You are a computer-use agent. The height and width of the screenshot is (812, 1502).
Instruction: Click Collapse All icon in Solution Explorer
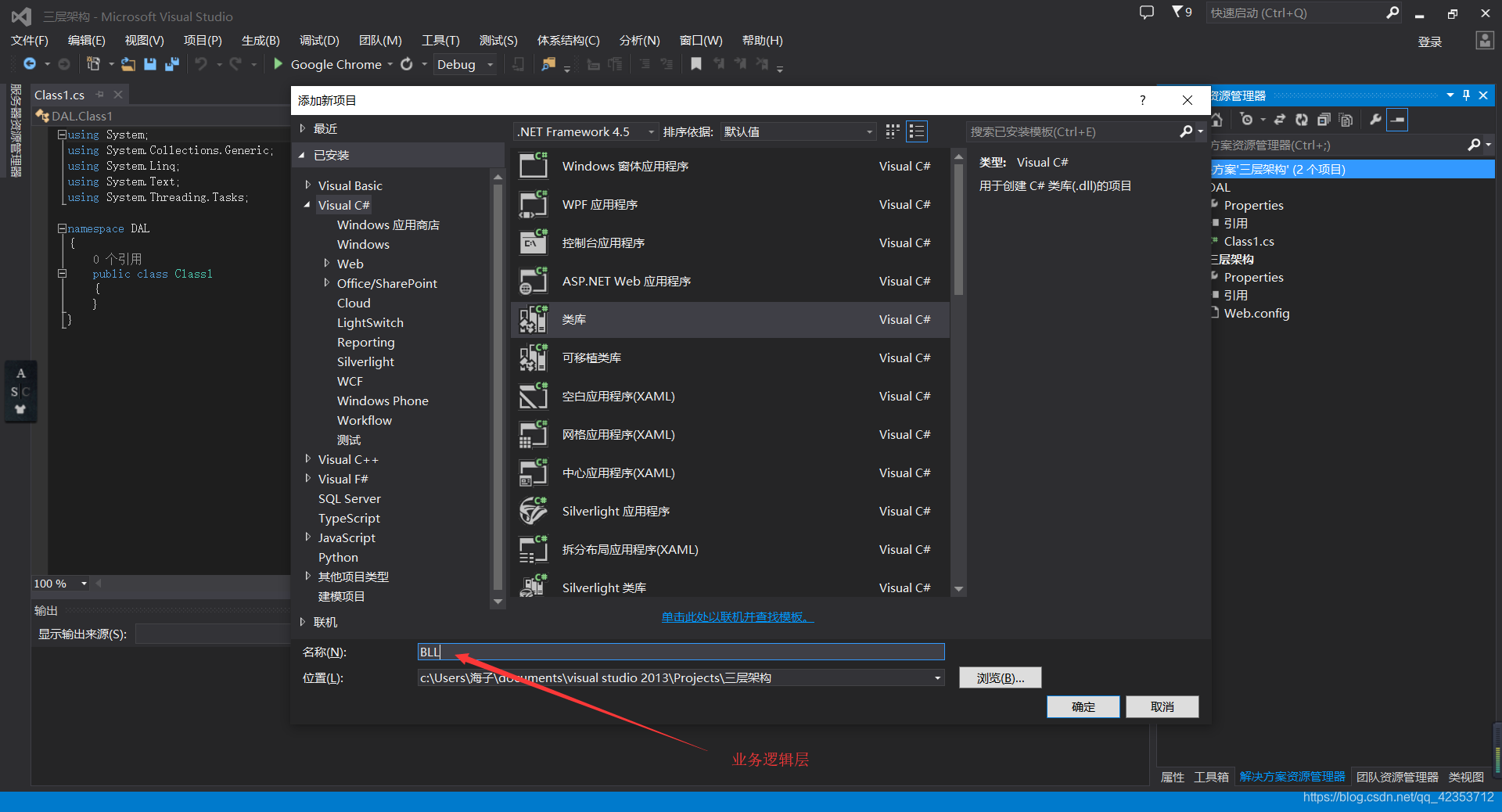coord(1324,120)
